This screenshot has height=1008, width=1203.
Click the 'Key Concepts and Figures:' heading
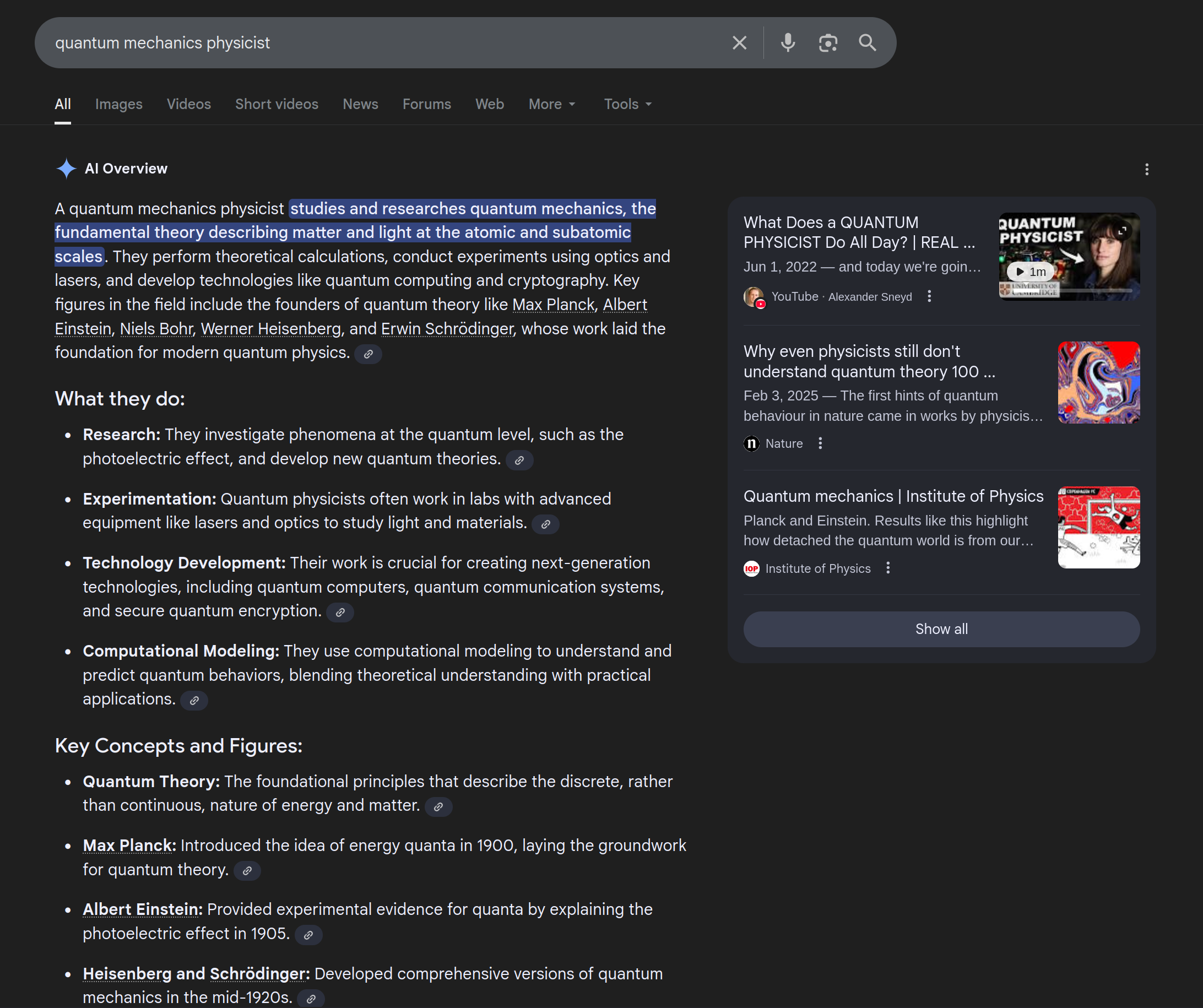coord(178,746)
